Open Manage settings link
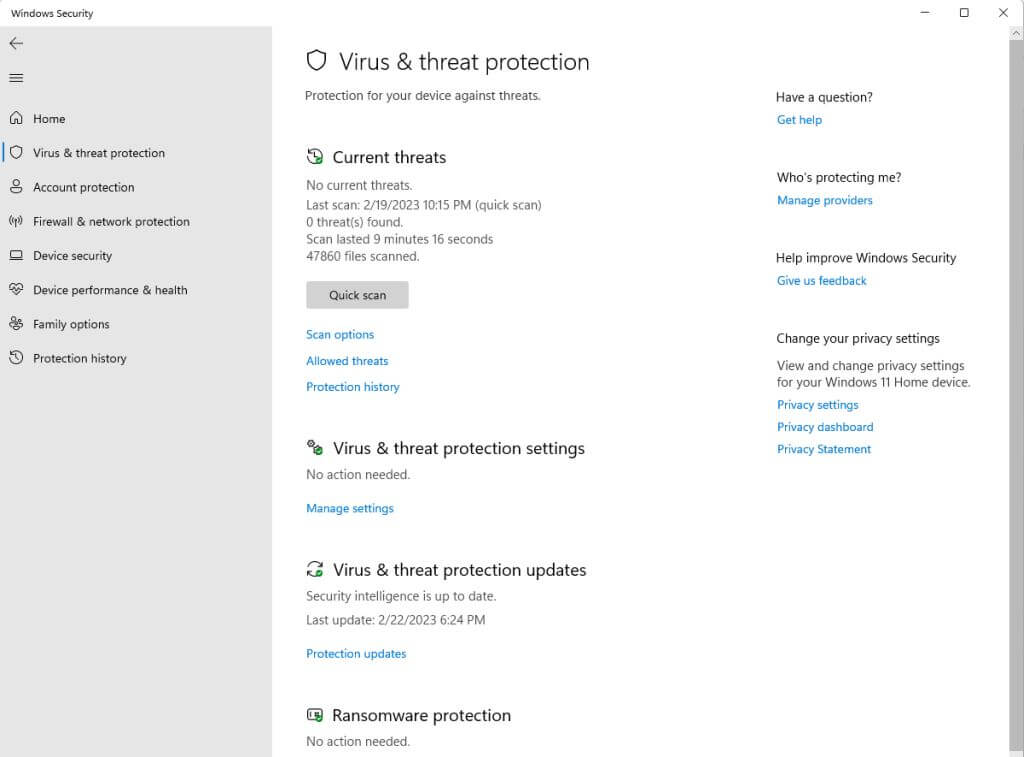This screenshot has height=757, width=1024. point(350,508)
